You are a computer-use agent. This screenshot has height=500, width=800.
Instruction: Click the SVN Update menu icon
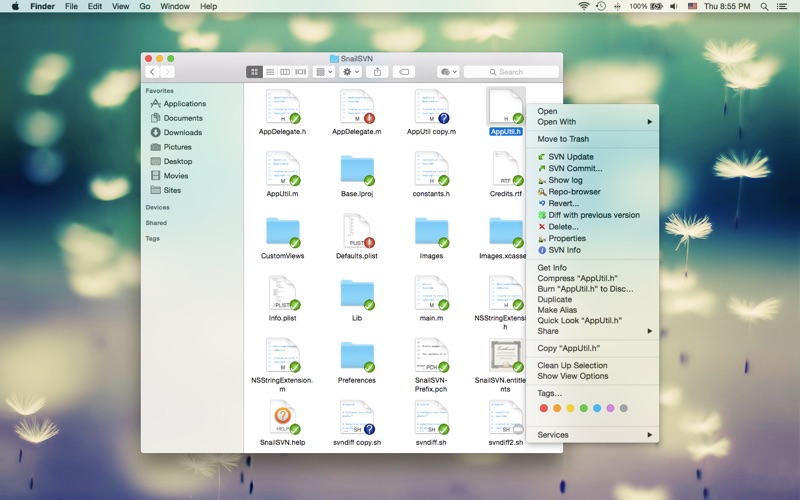[542, 157]
